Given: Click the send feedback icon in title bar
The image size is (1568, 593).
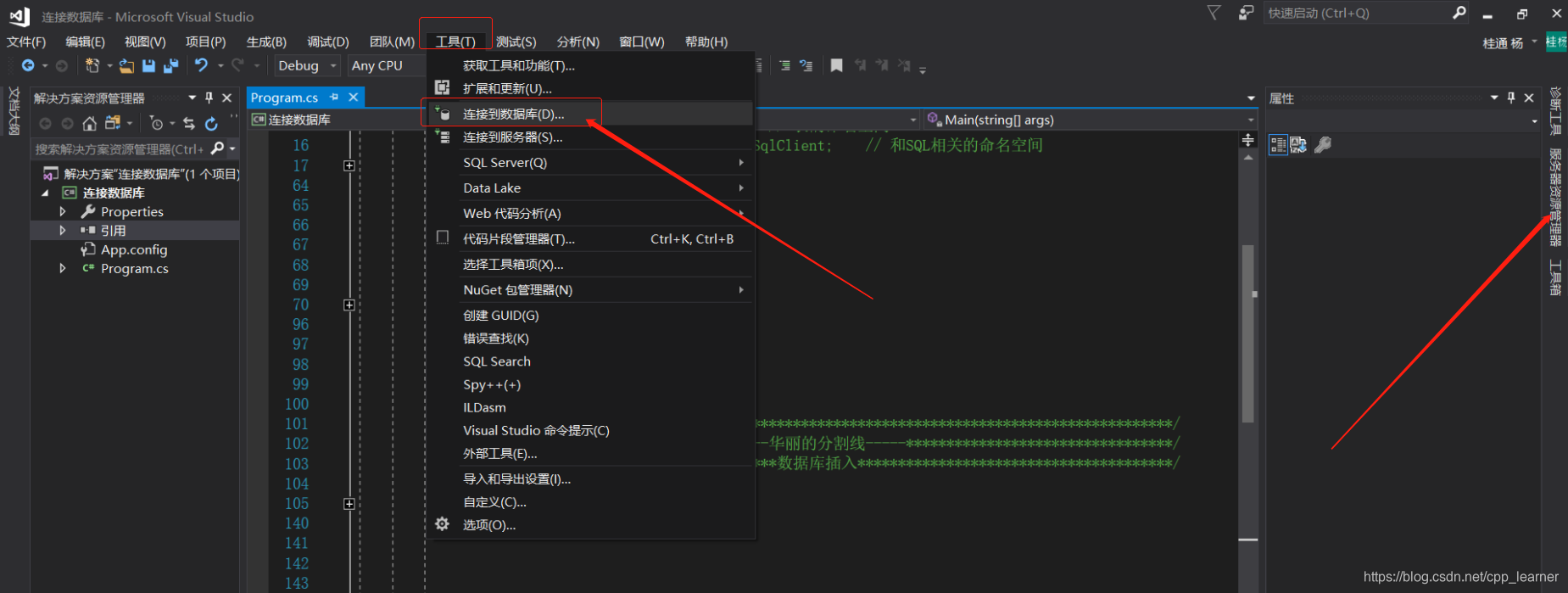Looking at the screenshot, I should tap(1246, 13).
